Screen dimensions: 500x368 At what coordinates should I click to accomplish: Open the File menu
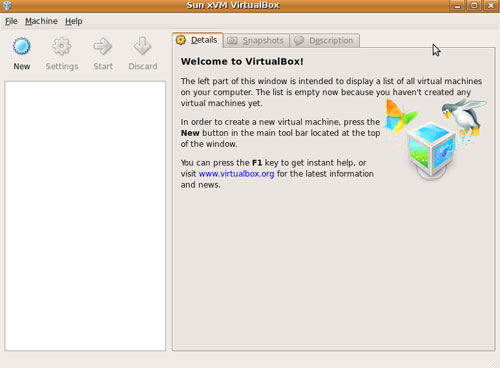pyautogui.click(x=11, y=21)
